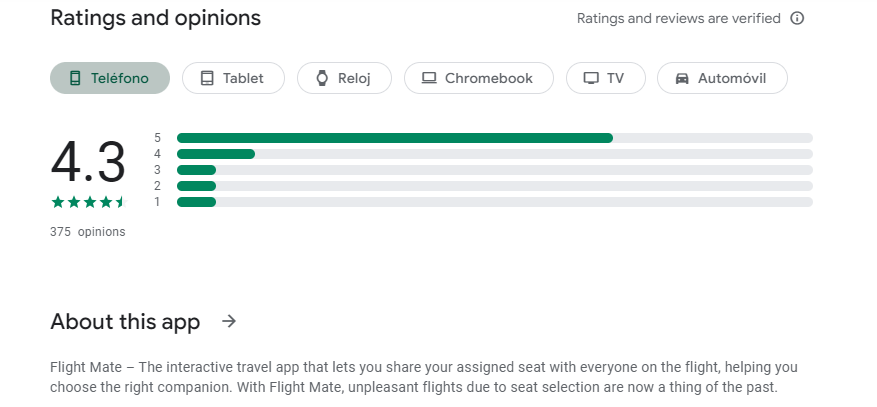Expand About this app with arrow
Viewport: 877px width, 407px height.
[x=229, y=321]
